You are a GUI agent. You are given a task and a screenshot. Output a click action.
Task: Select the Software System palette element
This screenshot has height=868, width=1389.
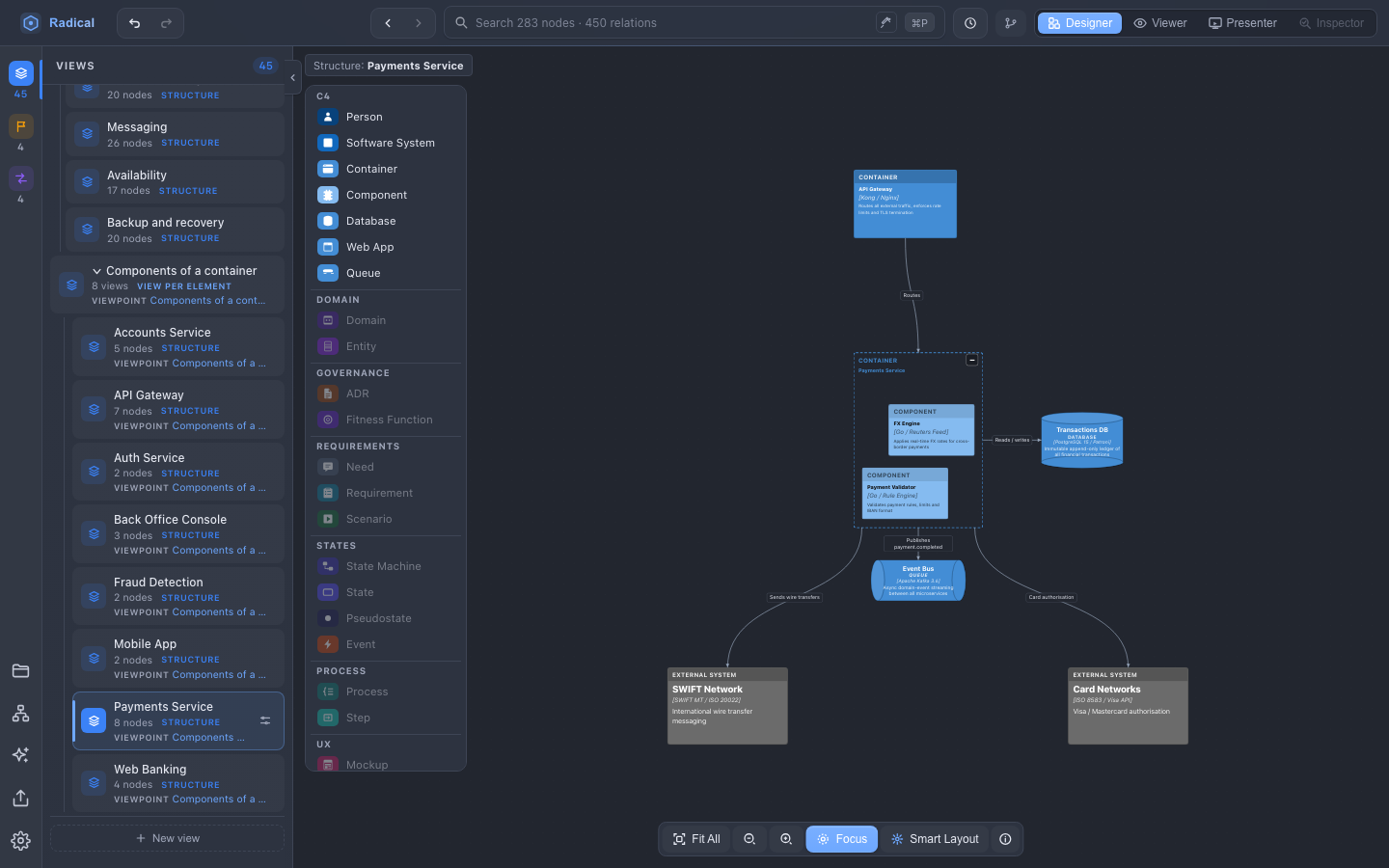[386, 143]
